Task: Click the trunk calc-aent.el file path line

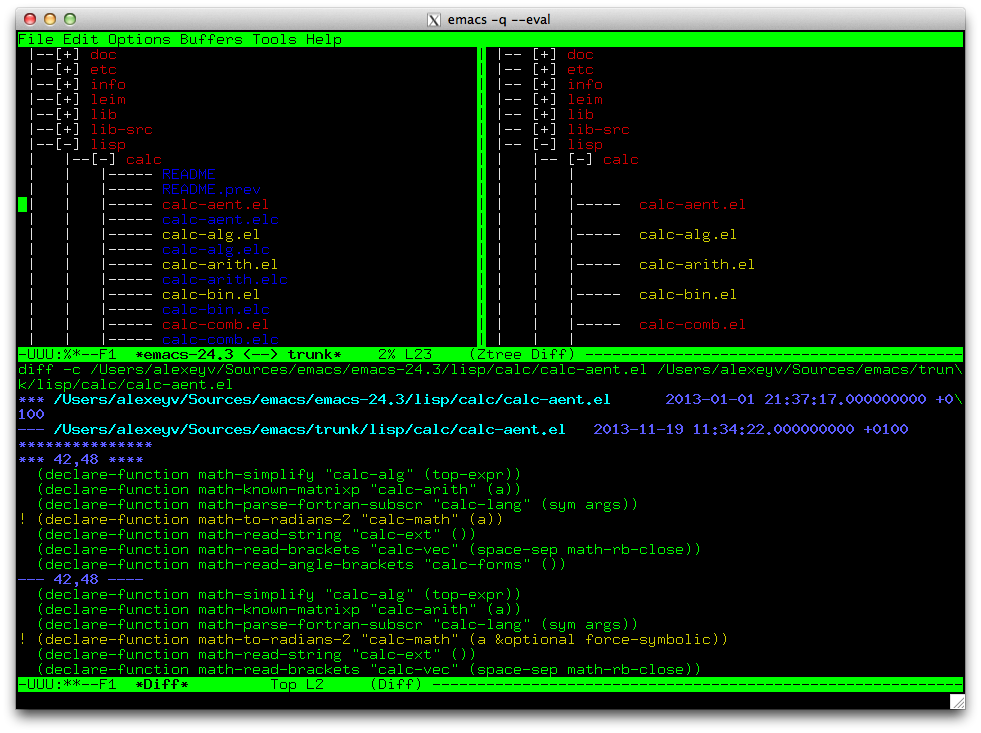Action: [310, 430]
